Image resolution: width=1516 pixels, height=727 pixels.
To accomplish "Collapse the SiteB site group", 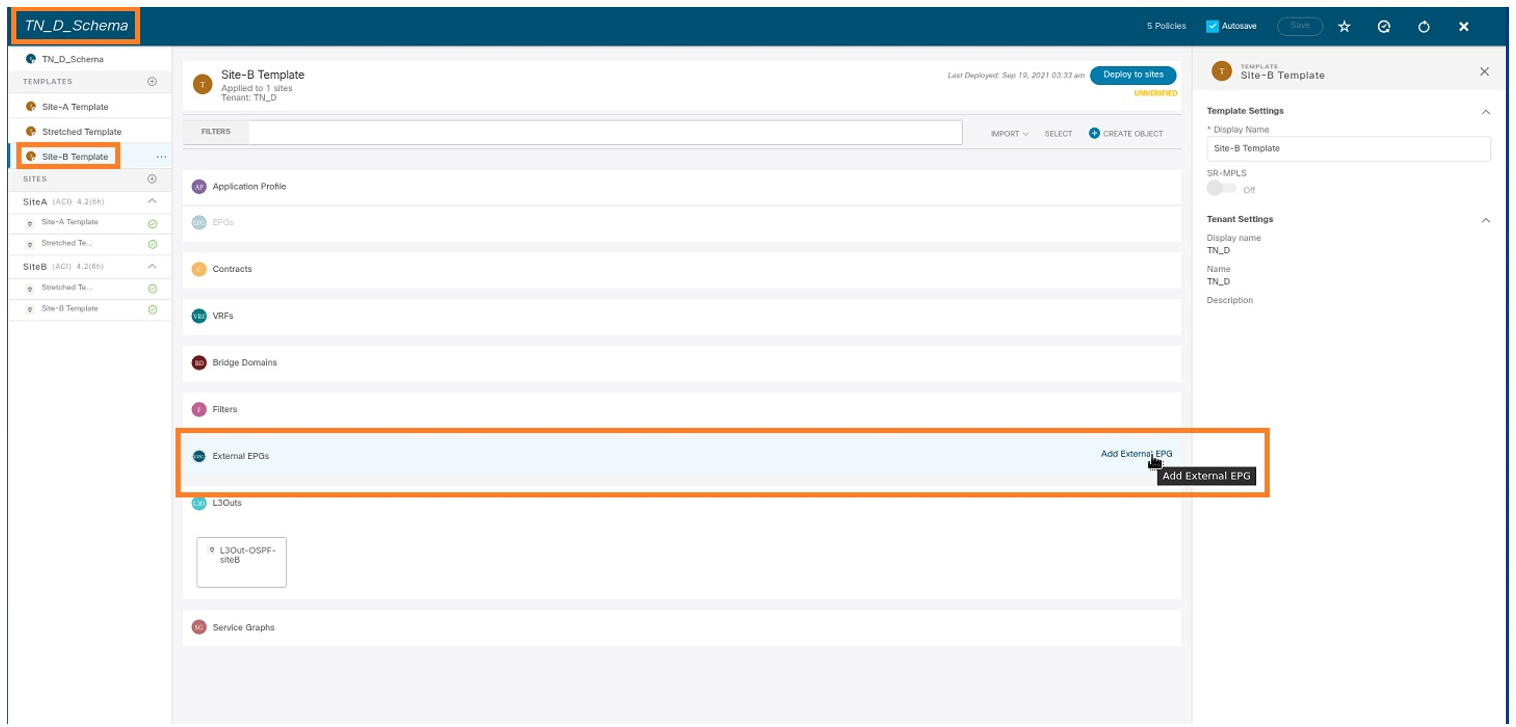I will click(x=152, y=267).
